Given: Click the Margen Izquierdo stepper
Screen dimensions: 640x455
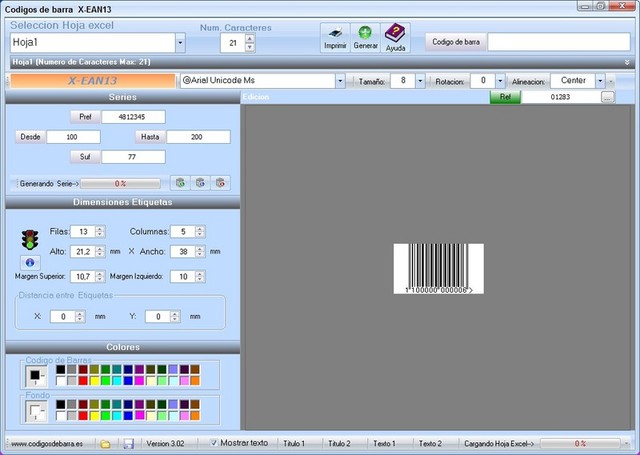Looking at the screenshot, I should click(200, 276).
